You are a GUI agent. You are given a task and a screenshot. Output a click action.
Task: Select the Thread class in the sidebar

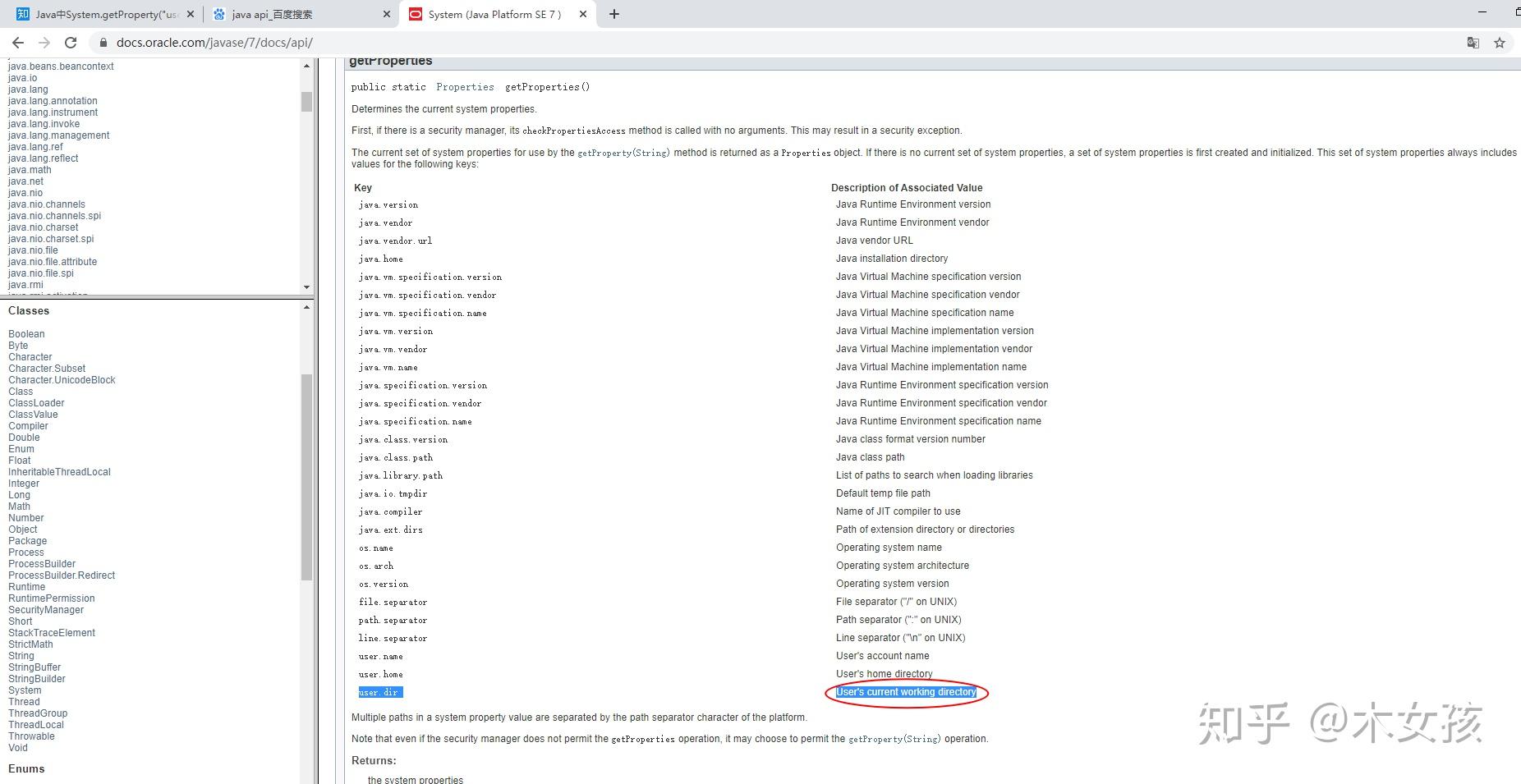23,701
